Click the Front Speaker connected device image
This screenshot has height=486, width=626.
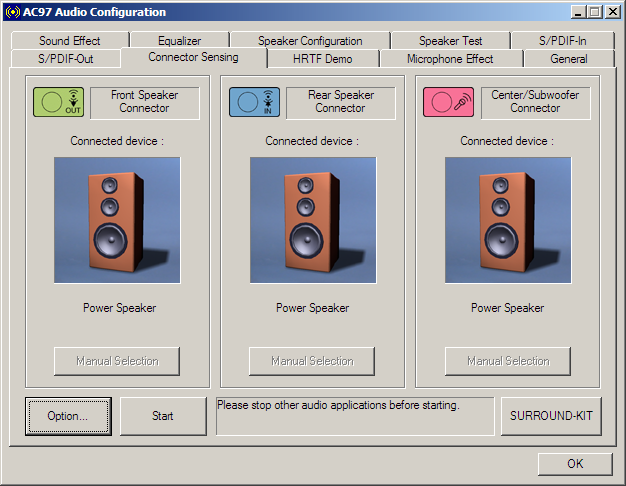(117, 220)
